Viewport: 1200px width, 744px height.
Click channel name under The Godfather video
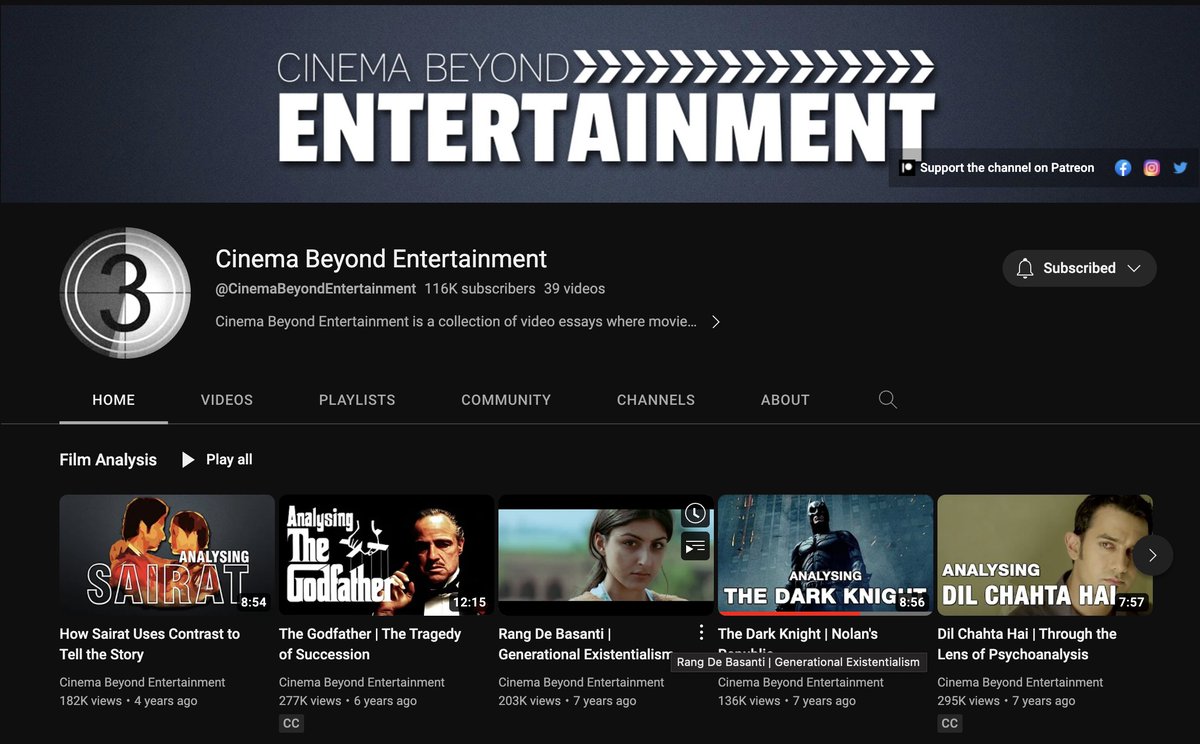click(362, 682)
